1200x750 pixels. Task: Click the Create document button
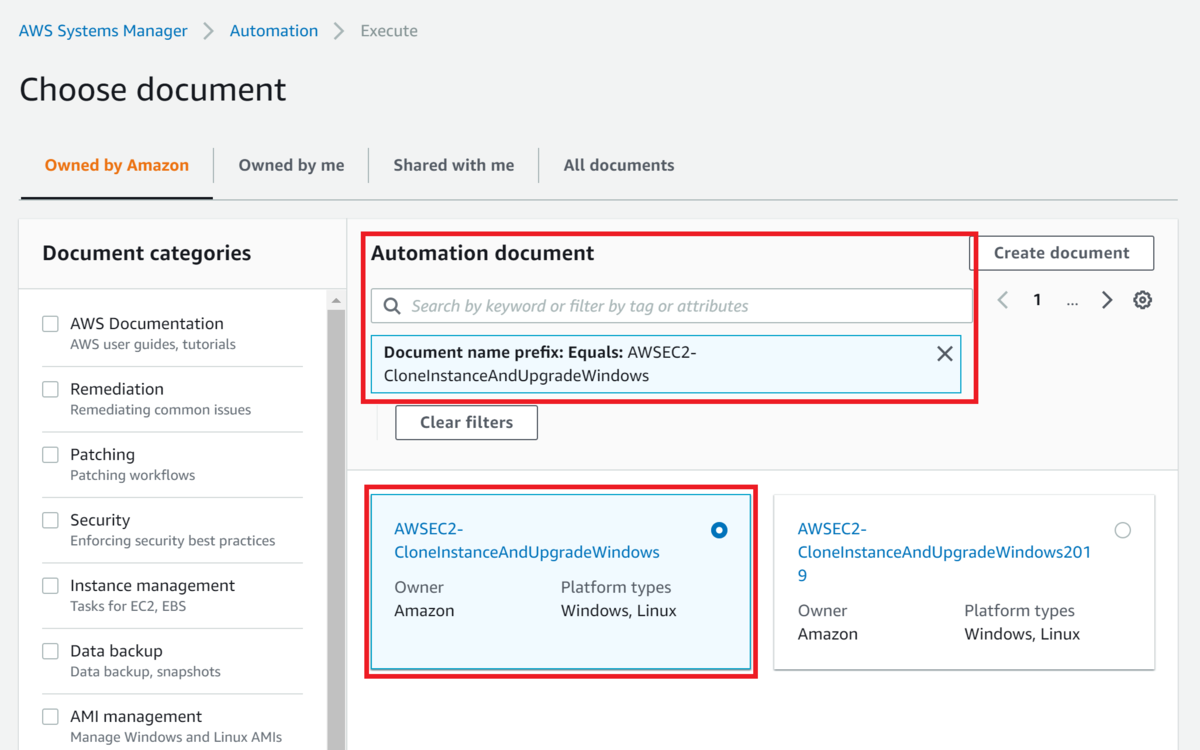click(x=1062, y=253)
